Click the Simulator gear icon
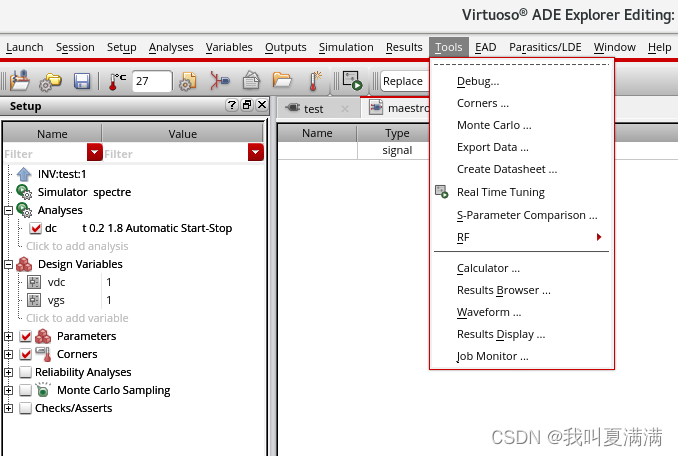The height and width of the screenshot is (456, 678). [x=24, y=192]
